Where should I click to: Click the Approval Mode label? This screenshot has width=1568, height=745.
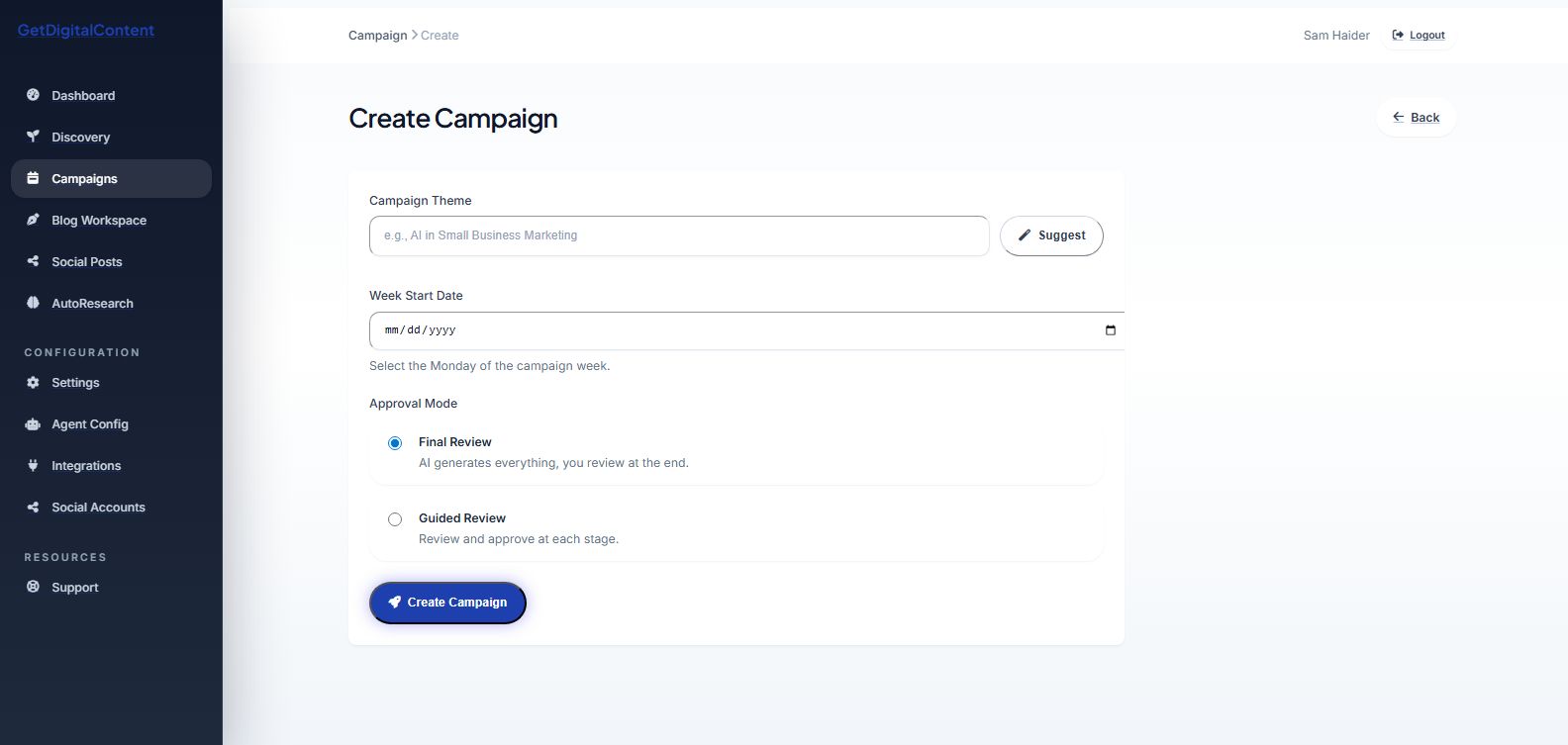[413, 404]
